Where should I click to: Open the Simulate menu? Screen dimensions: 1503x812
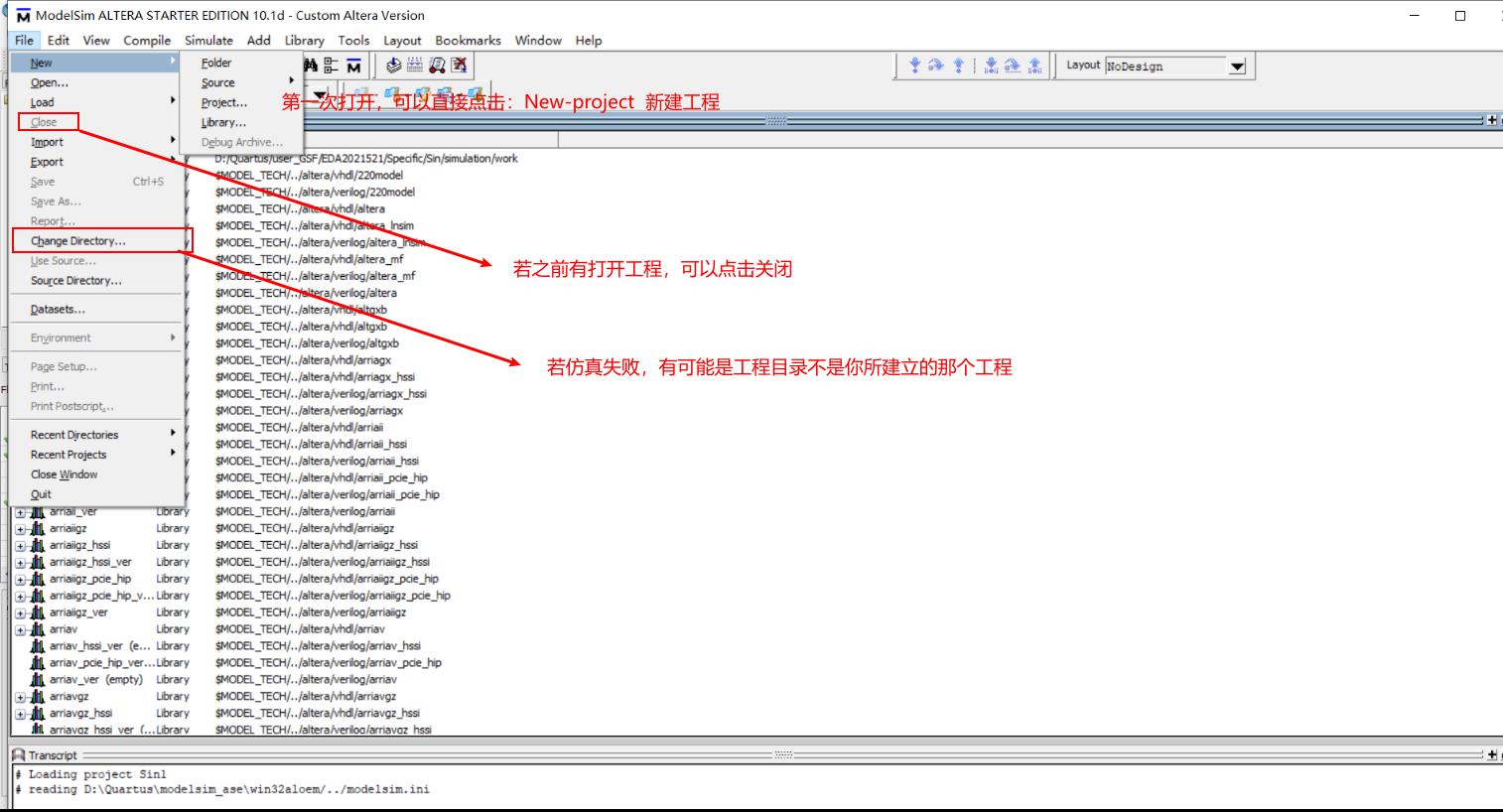[x=208, y=41]
